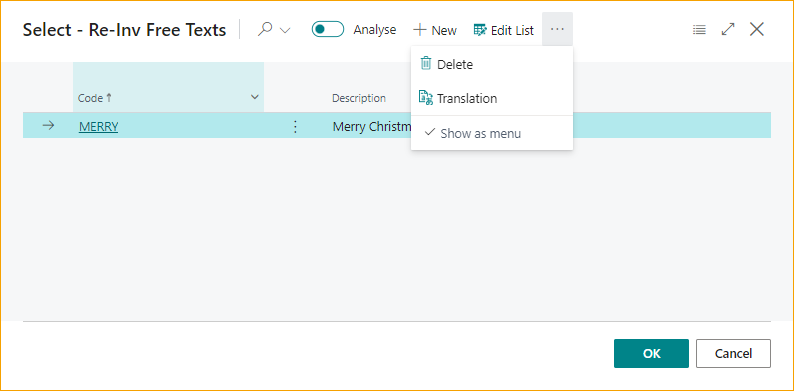Toggle the Analyse switch

pyautogui.click(x=328, y=30)
